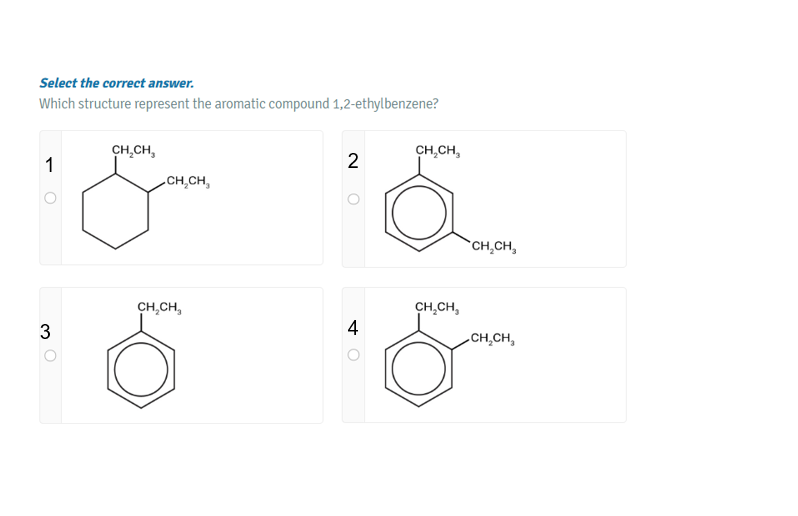The width and height of the screenshot is (798, 516).
Task: Select radio button for answer 2
Action: click(352, 198)
